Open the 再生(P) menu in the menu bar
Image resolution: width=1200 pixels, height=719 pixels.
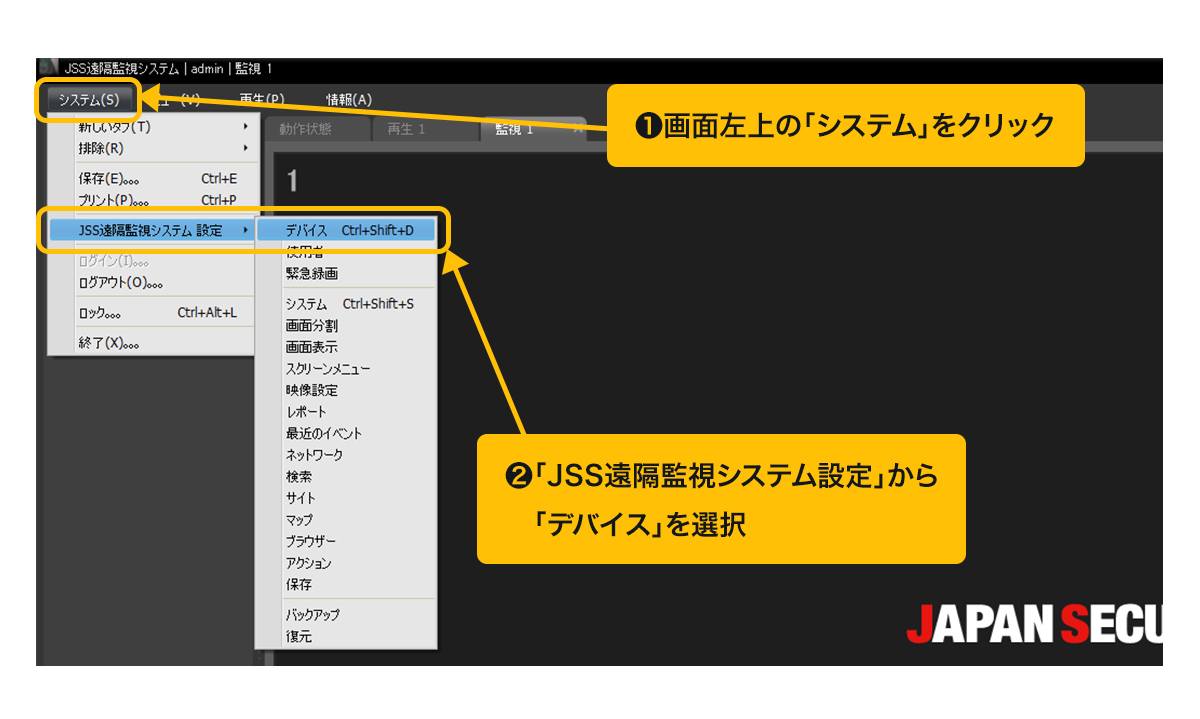(x=262, y=100)
